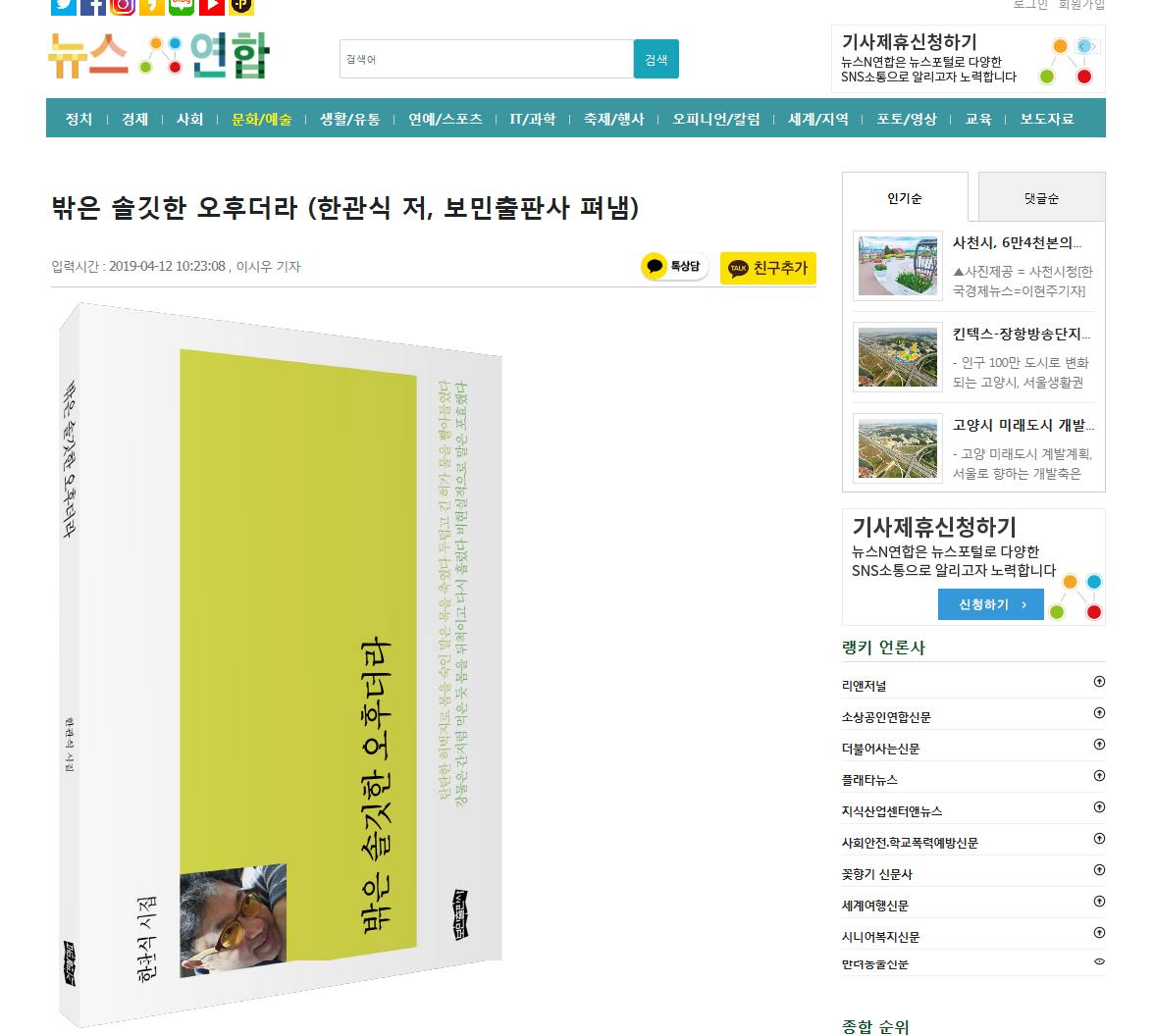
Task: Open the 문화/예술 menu item
Action: click(261, 119)
